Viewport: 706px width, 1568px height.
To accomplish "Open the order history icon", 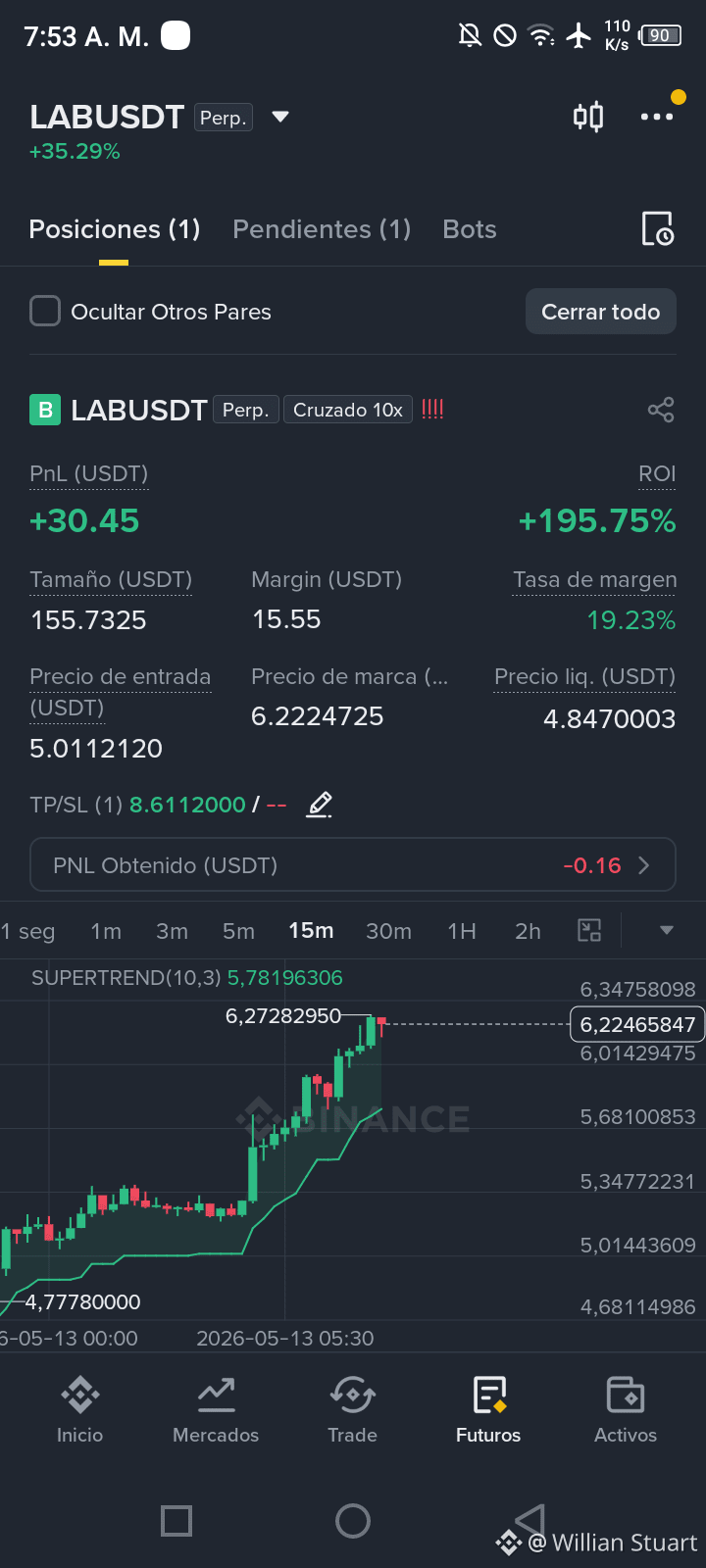I will 657,228.
